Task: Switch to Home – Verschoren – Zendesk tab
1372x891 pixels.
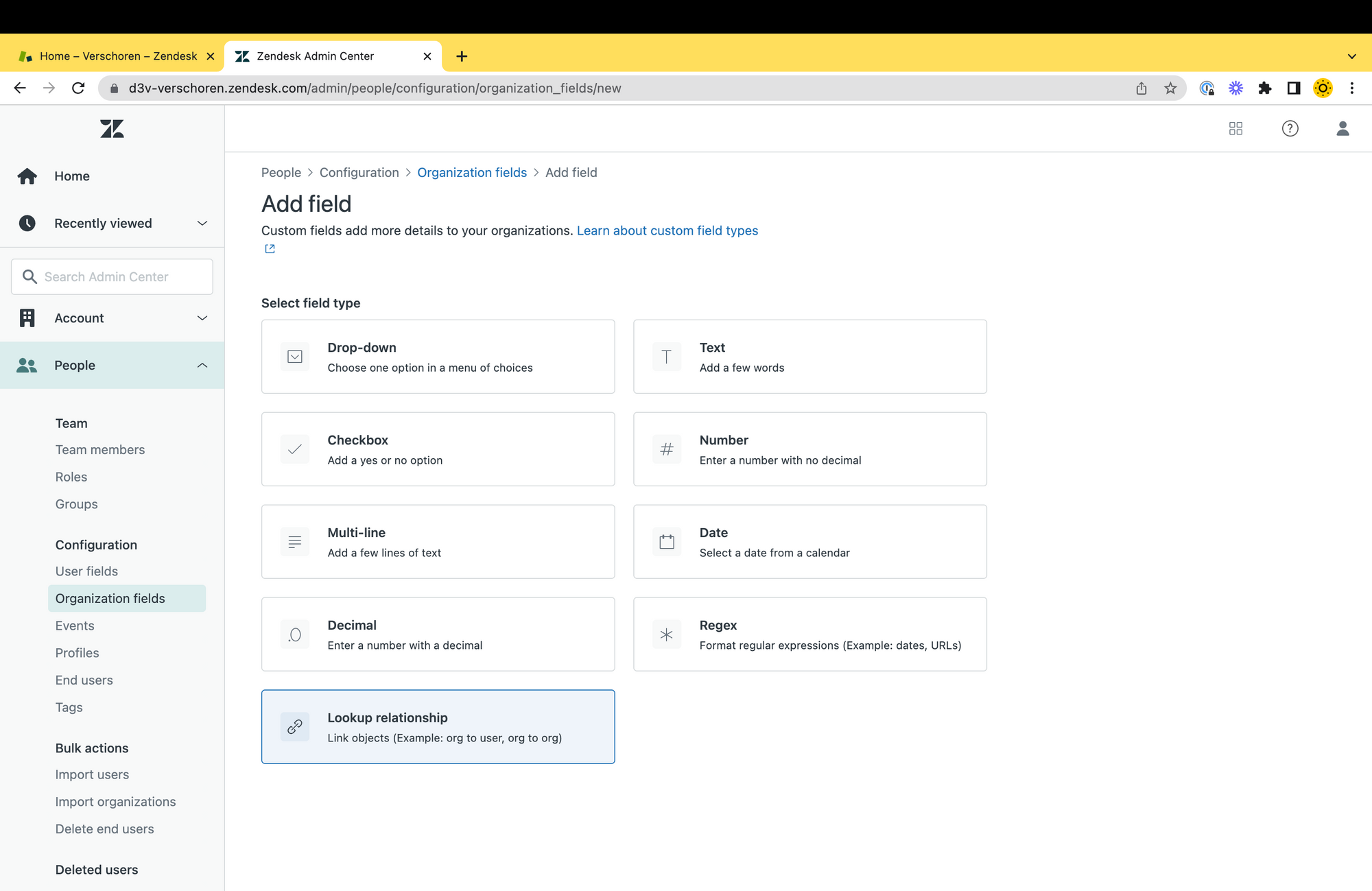Action: click(118, 56)
